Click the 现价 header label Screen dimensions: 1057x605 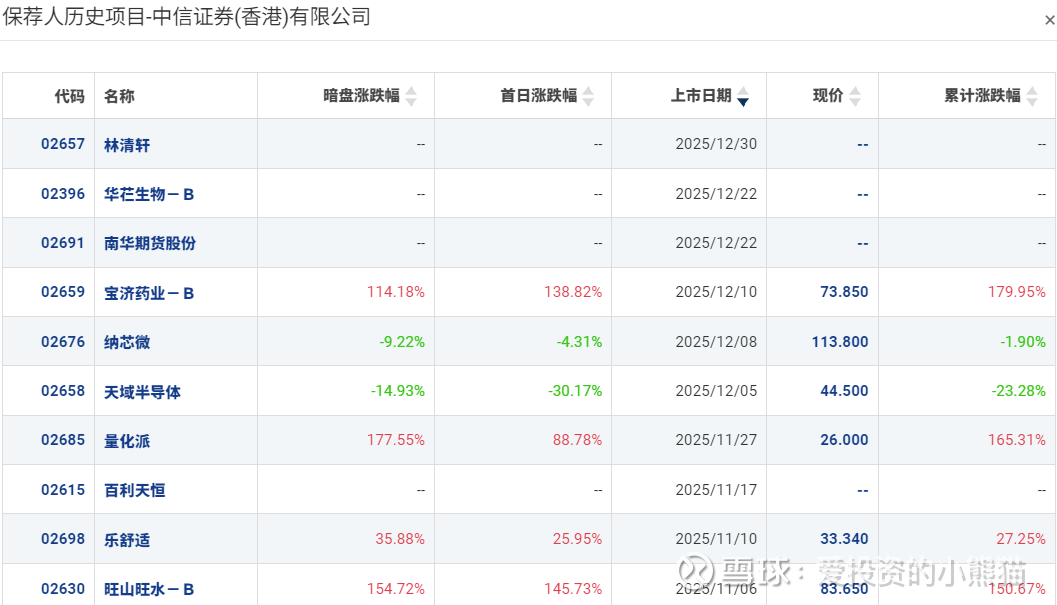point(828,96)
